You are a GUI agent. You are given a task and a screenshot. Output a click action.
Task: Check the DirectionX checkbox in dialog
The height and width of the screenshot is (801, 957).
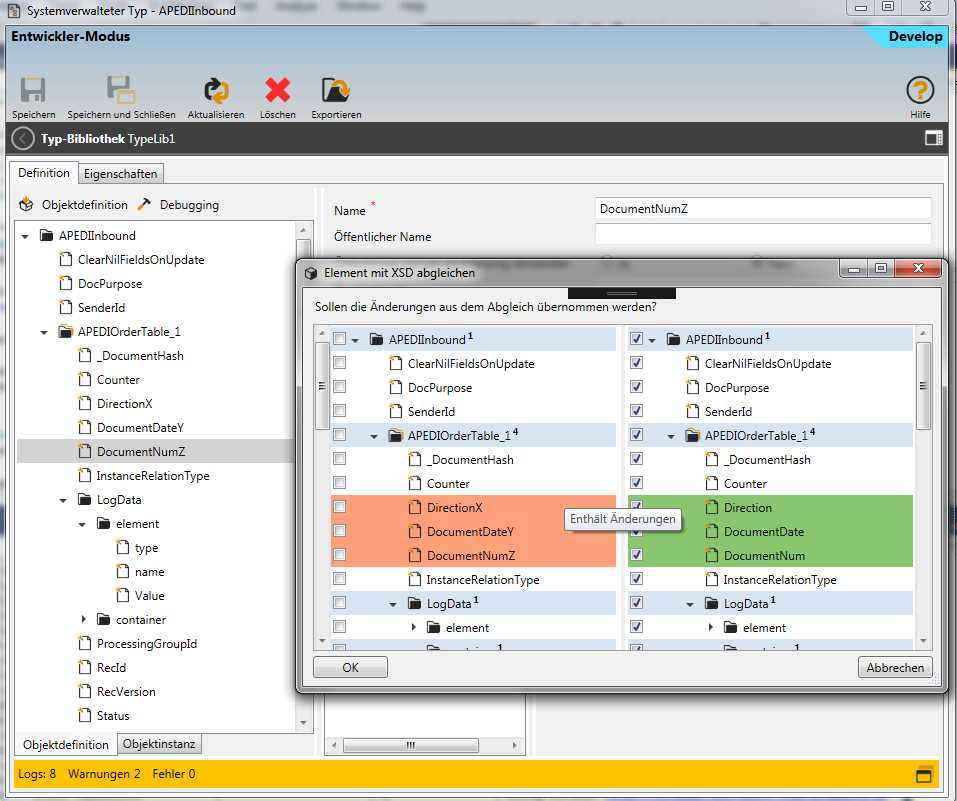tap(340, 507)
